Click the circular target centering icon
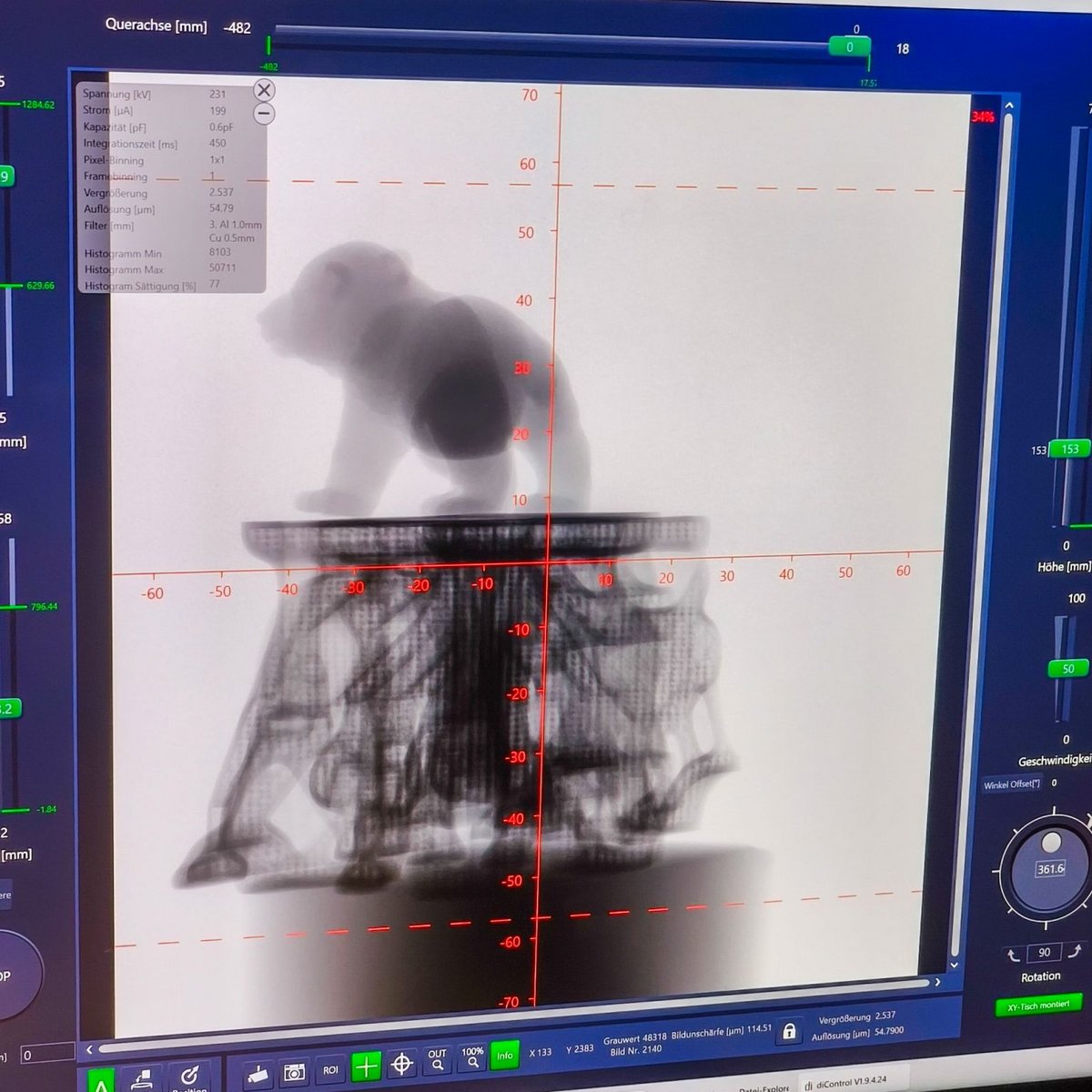Image resolution: width=1092 pixels, height=1092 pixels. tap(401, 1064)
